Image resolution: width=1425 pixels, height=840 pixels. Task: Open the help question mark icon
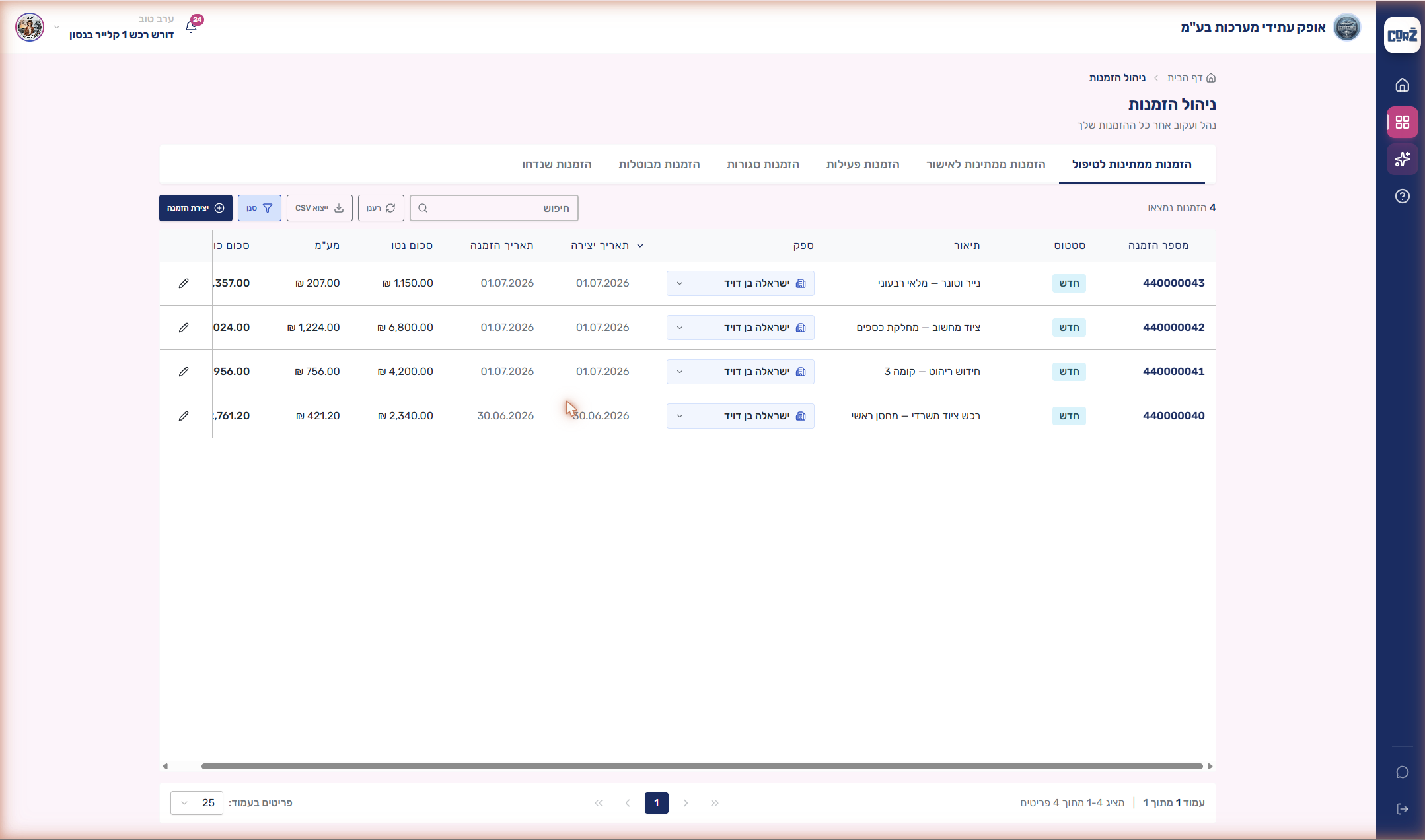[x=1402, y=196]
